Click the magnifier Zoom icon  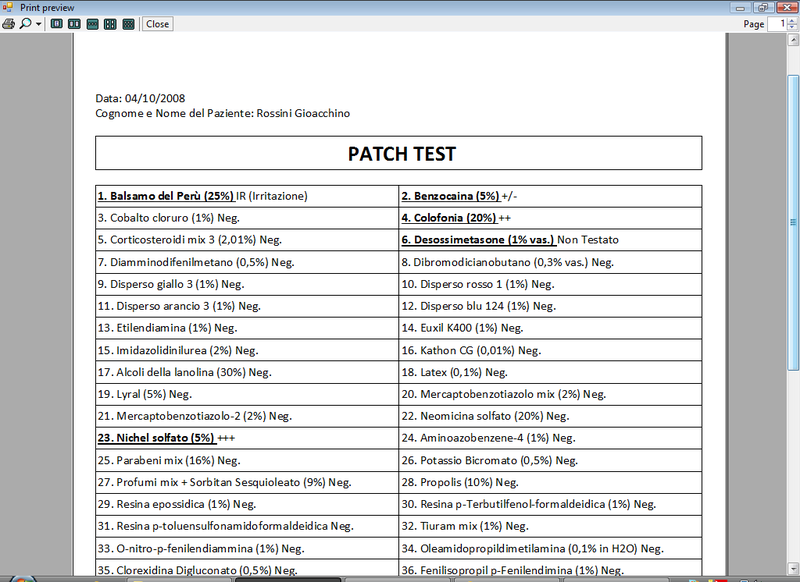pyautogui.click(x=25, y=24)
